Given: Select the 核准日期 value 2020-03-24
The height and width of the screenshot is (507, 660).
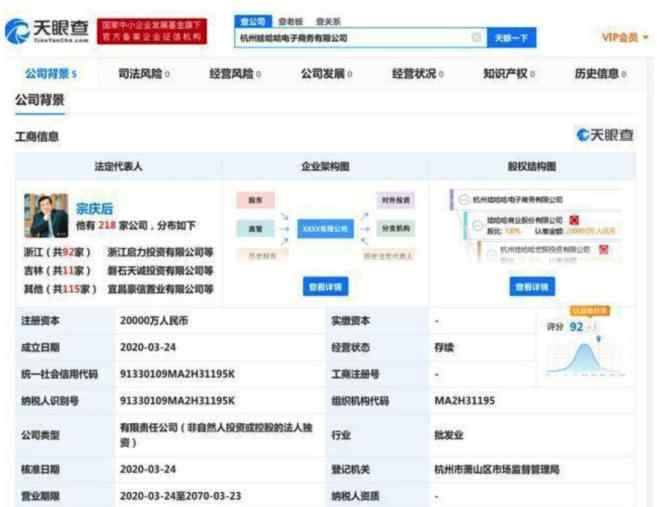Looking at the screenshot, I should [x=148, y=469].
